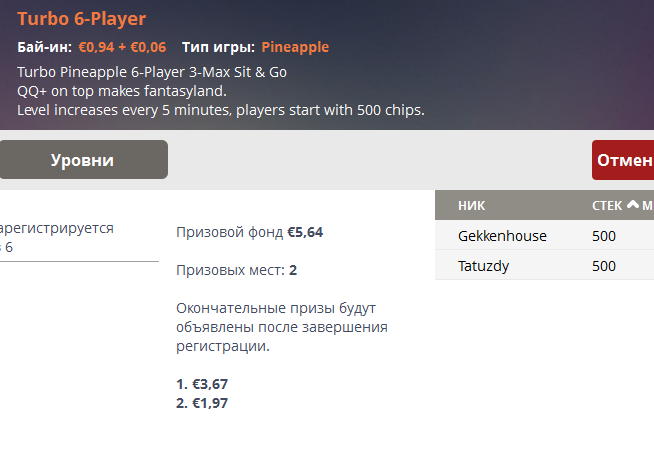
Task: Click Tatuzdy's 500 stack value
Action: (x=604, y=266)
